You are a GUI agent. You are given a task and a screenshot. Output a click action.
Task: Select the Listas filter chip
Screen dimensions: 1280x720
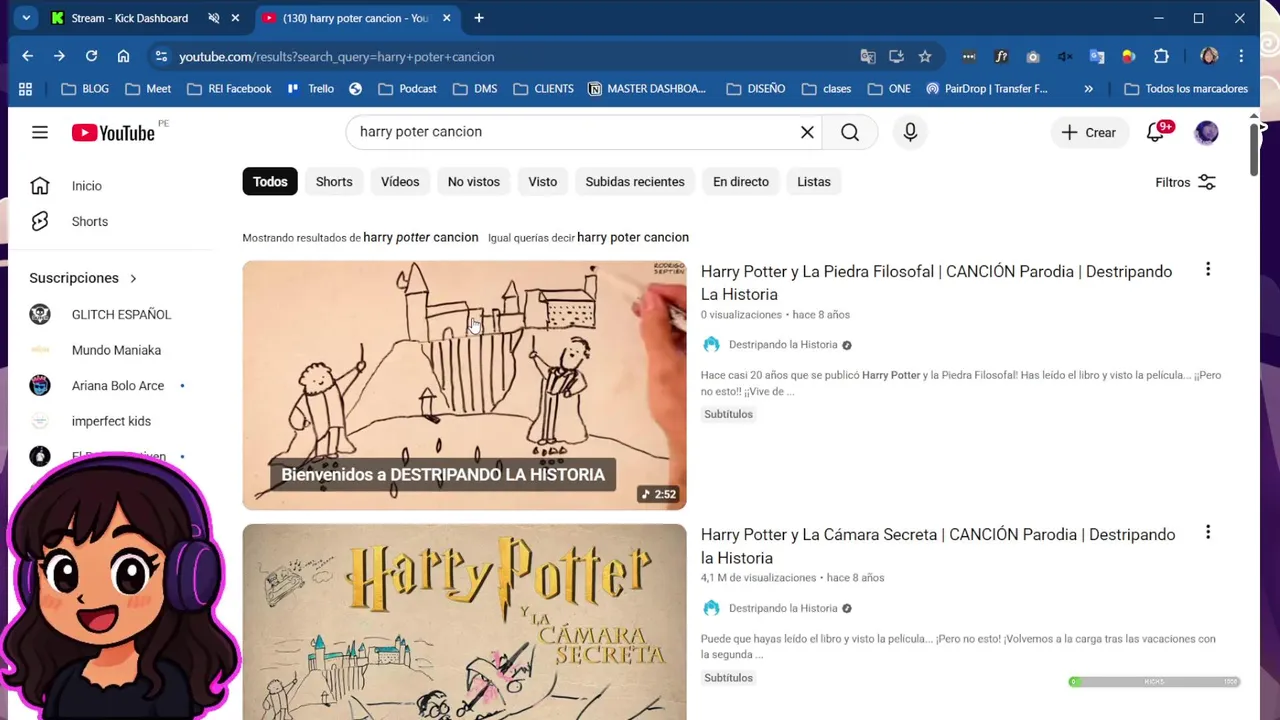(814, 181)
